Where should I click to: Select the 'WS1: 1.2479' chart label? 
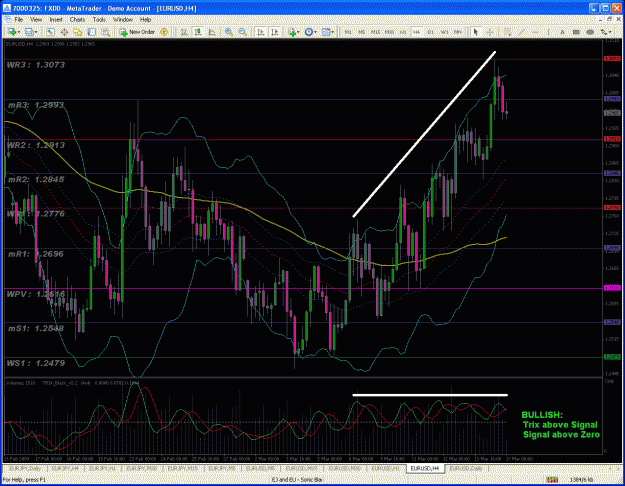(x=35, y=363)
